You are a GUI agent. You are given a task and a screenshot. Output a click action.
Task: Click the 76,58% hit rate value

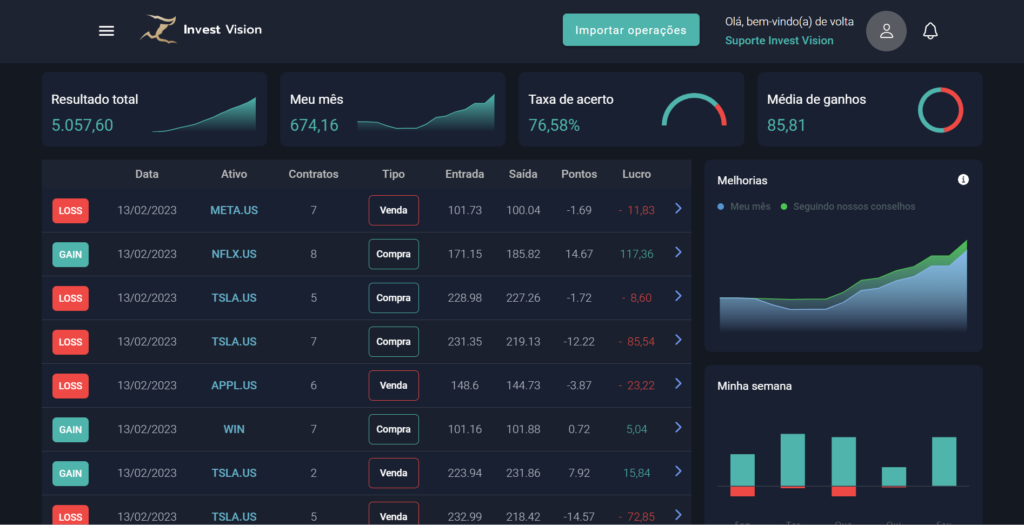pos(554,125)
